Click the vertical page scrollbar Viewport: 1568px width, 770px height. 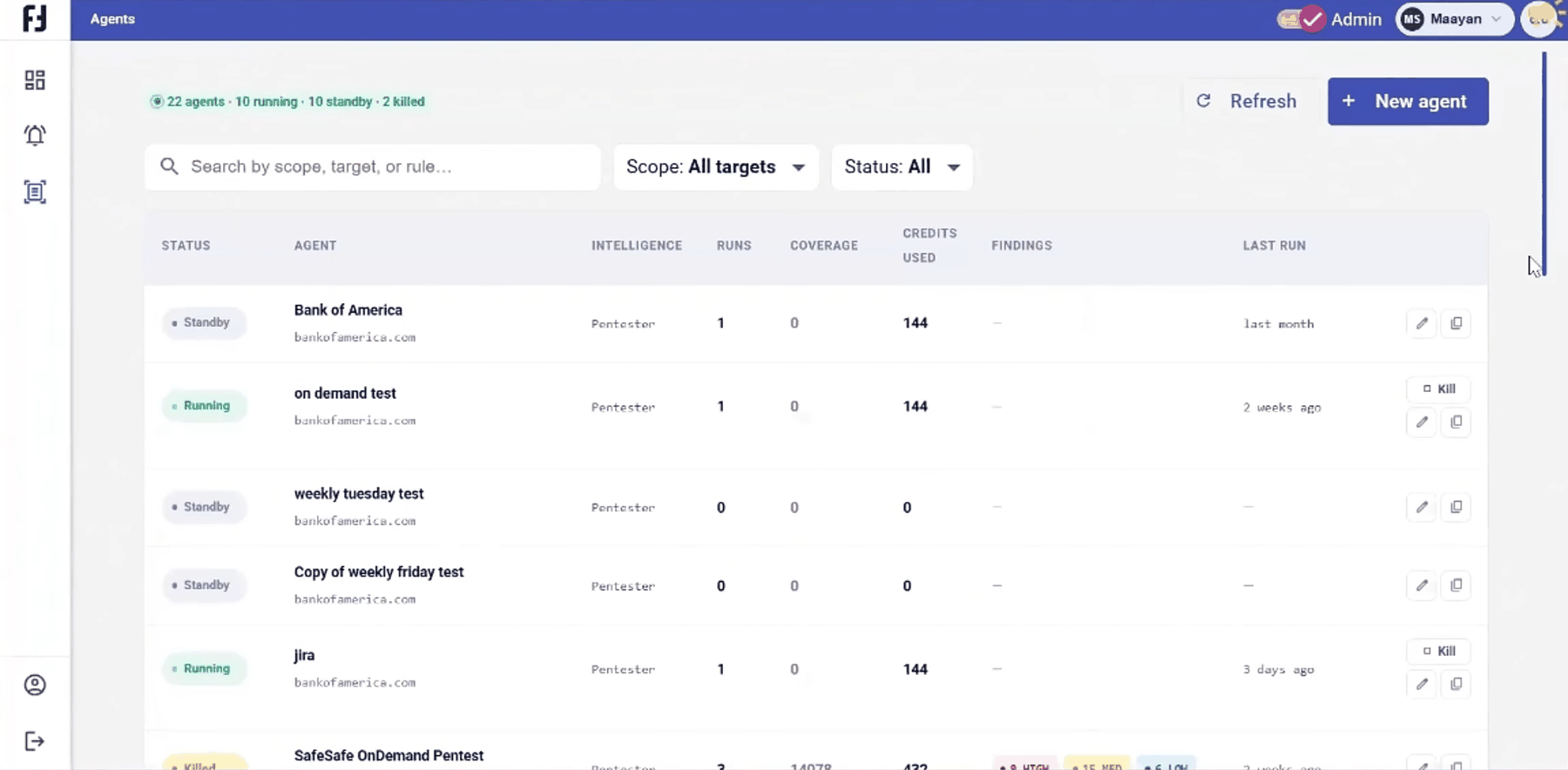[x=1544, y=164]
